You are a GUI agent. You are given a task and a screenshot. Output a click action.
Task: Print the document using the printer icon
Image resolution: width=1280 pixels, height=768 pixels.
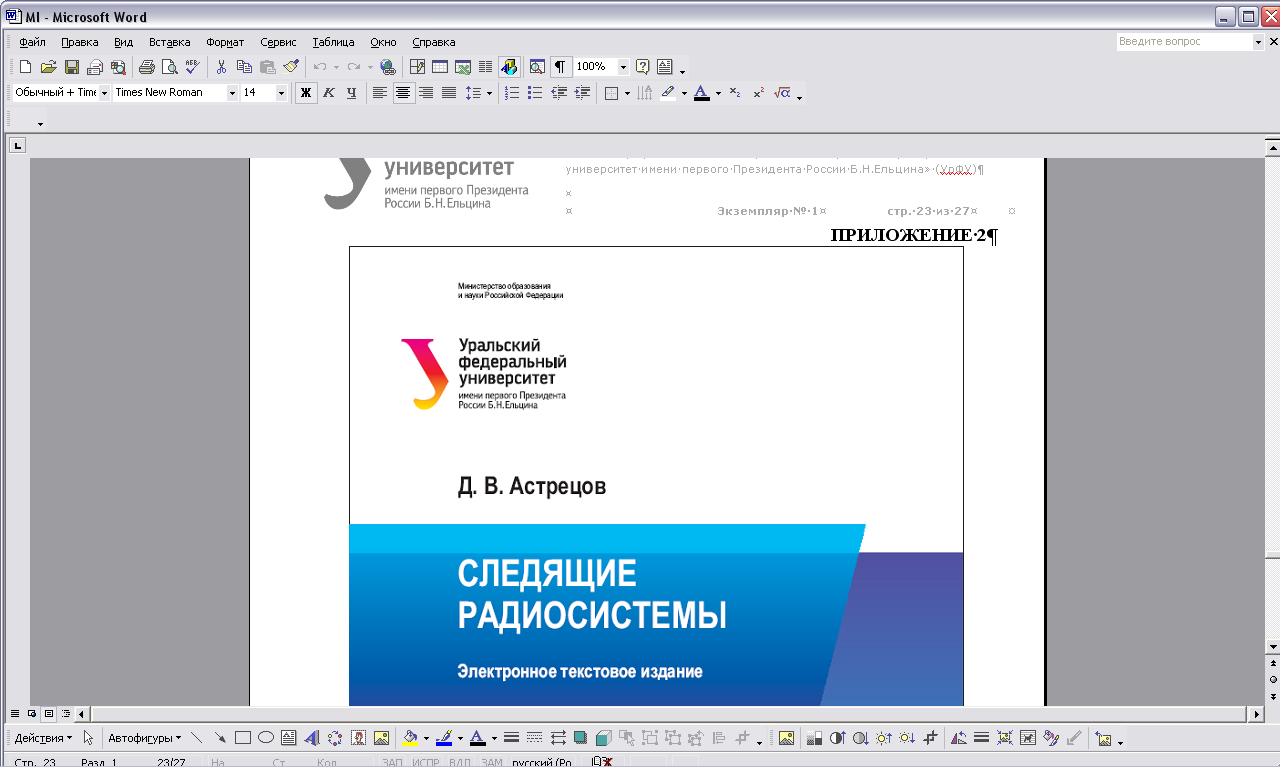tap(146, 67)
